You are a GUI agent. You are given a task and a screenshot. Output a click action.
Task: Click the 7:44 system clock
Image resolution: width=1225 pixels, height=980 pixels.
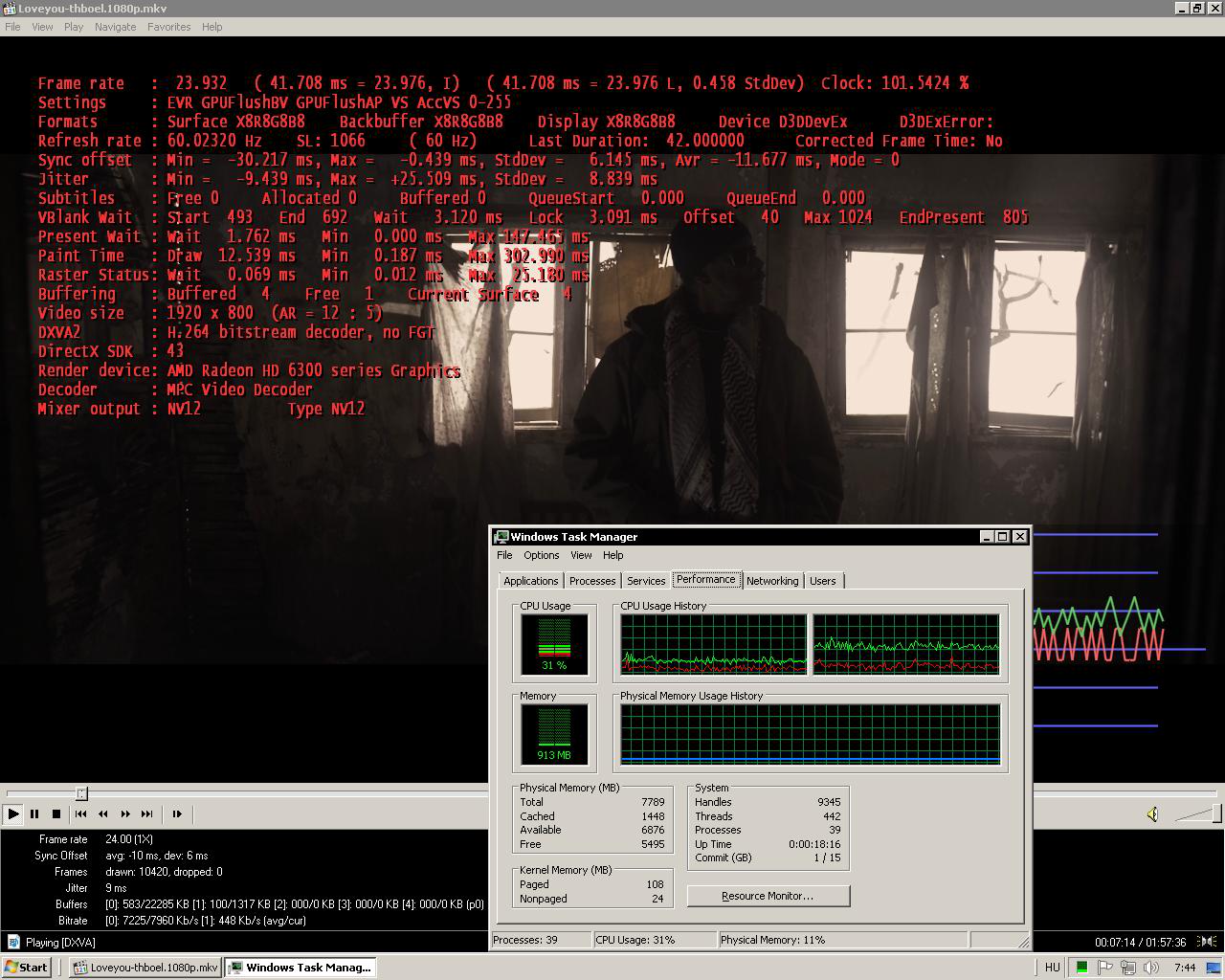(x=1185, y=968)
